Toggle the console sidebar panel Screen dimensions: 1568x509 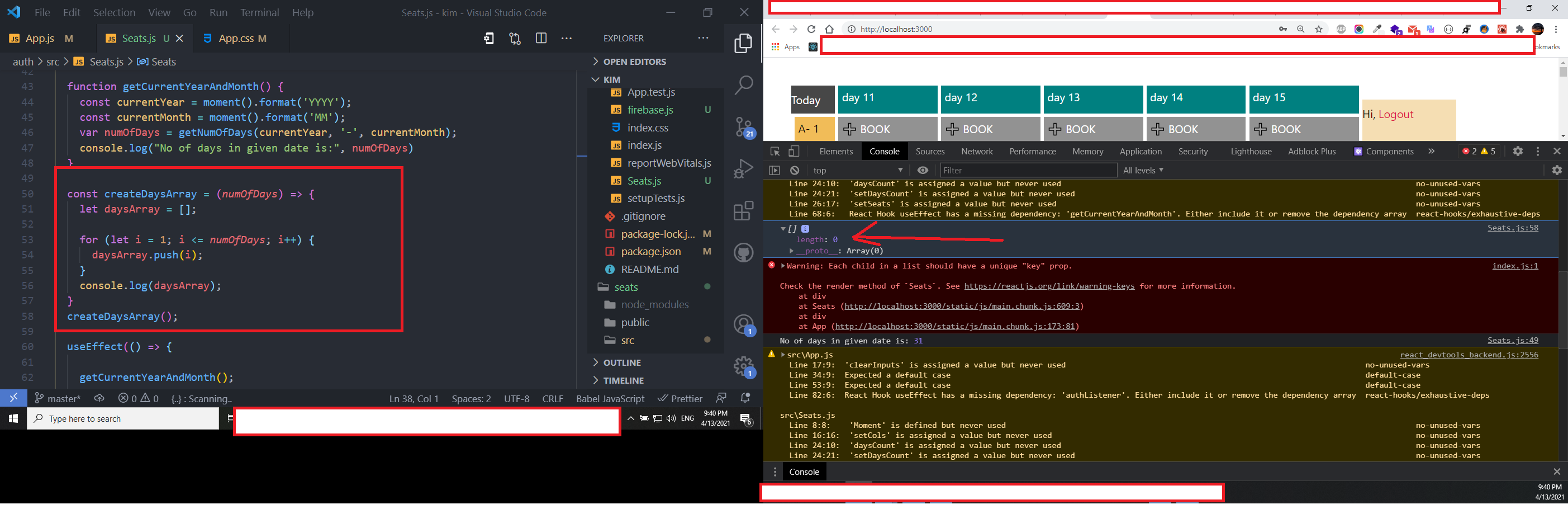pyautogui.click(x=775, y=171)
